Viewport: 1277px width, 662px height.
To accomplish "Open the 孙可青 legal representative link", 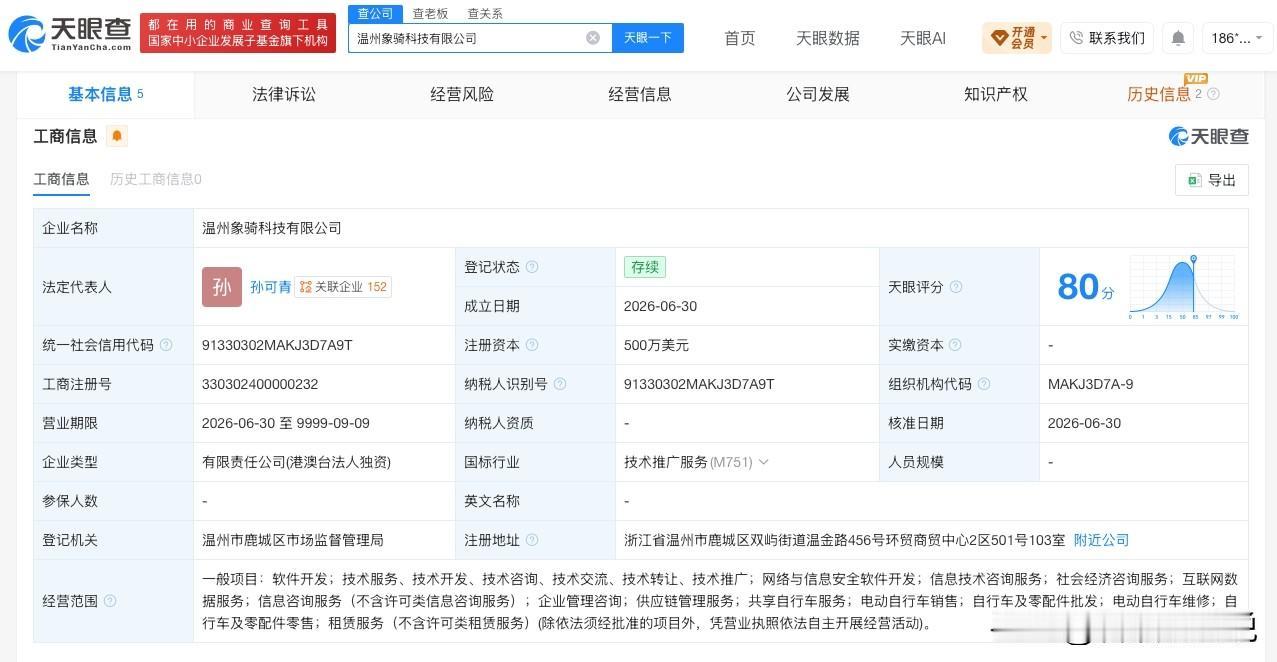I will [271, 287].
